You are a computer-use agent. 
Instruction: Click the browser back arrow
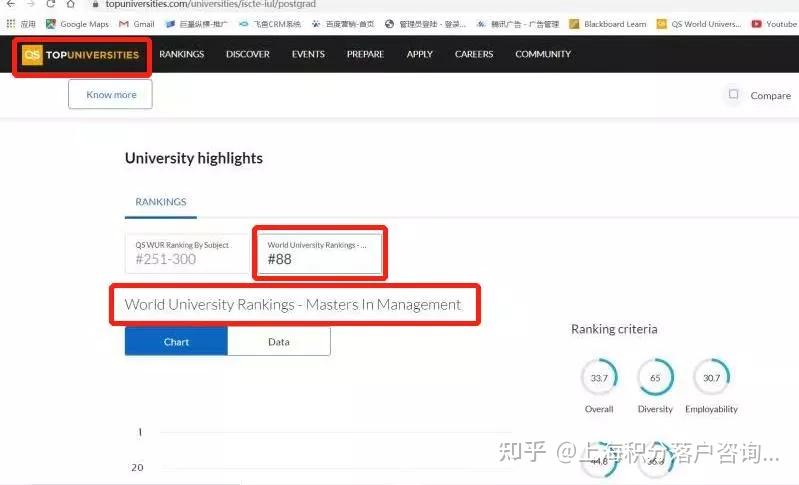10,4
